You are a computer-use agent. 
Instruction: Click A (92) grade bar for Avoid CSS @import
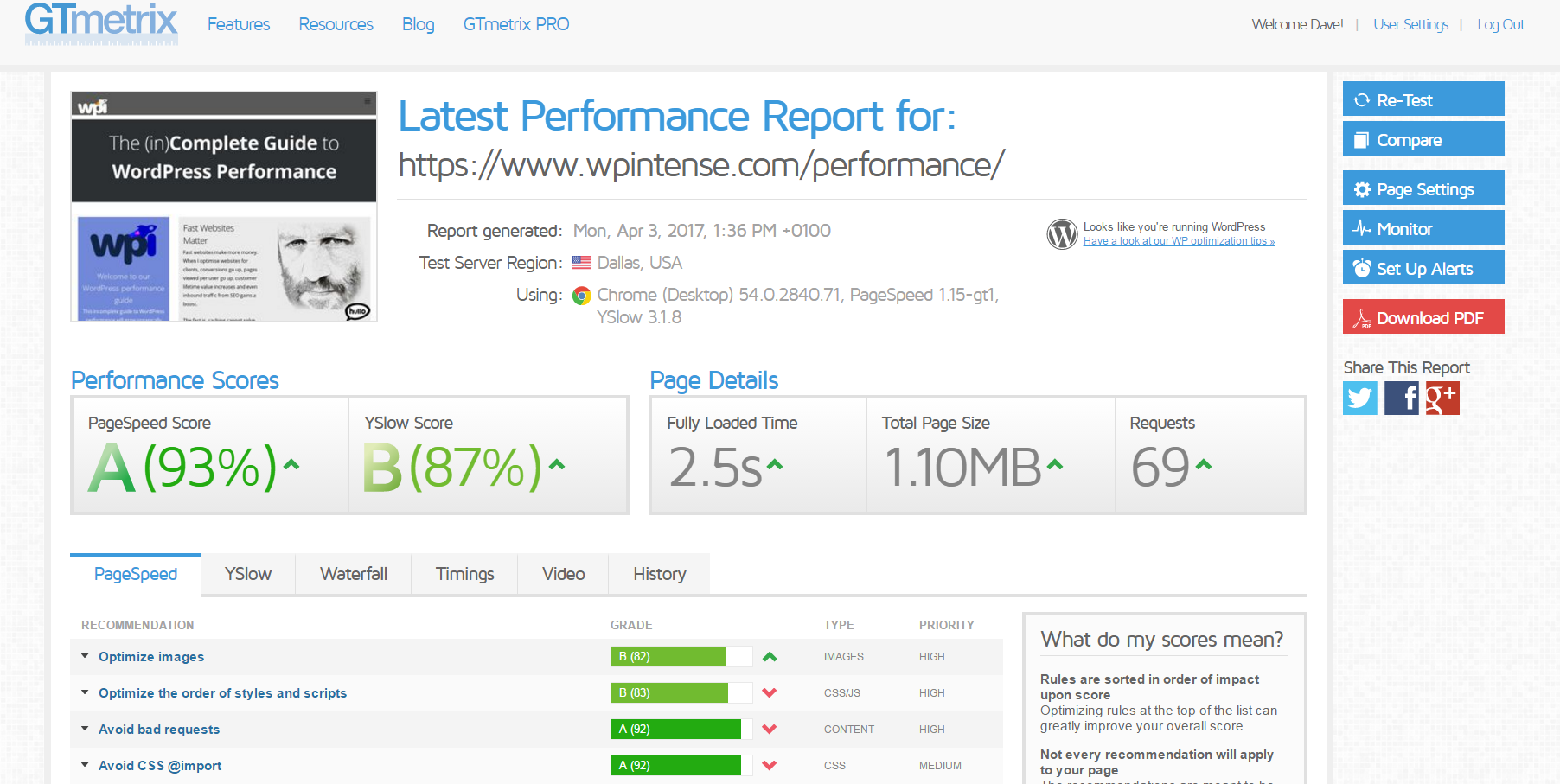(x=681, y=766)
